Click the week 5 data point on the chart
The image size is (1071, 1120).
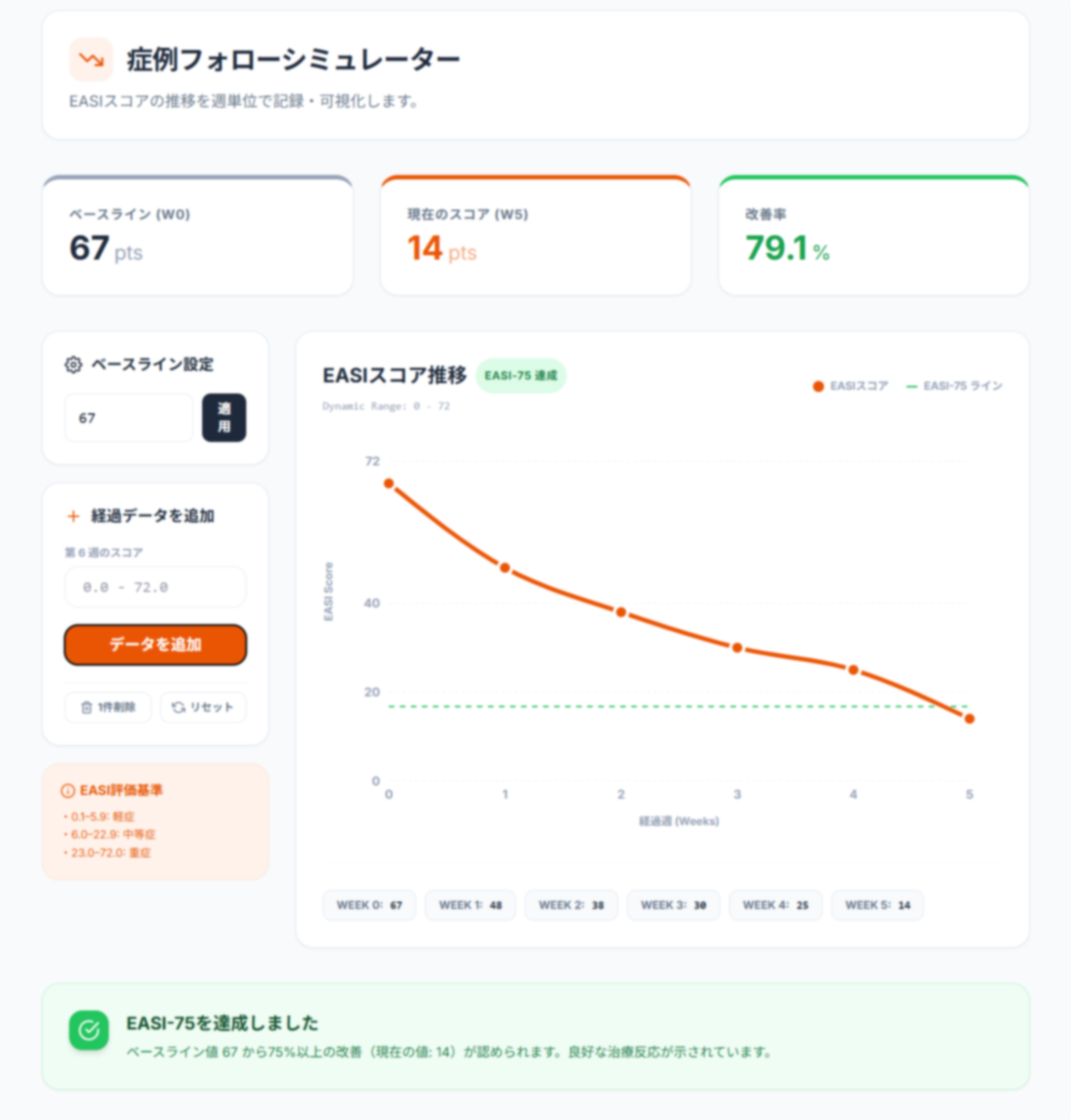[969, 718]
